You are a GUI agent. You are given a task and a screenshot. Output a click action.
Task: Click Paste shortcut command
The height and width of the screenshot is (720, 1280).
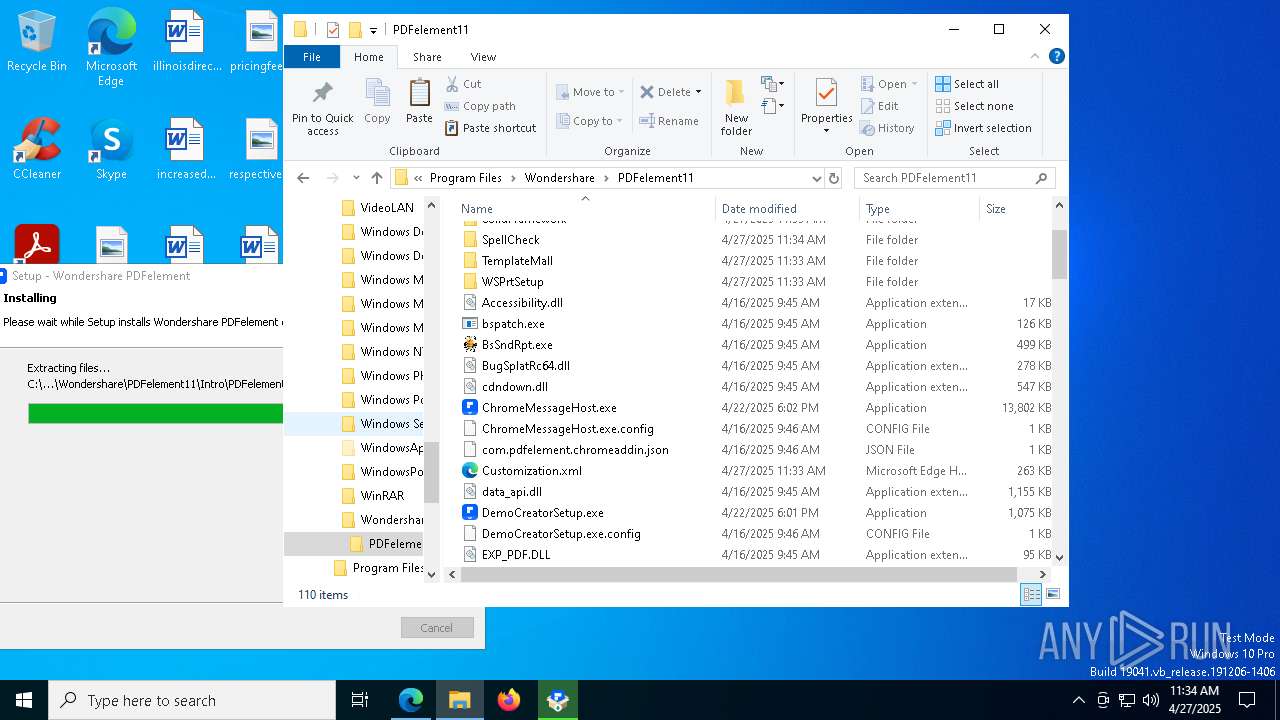(490, 128)
